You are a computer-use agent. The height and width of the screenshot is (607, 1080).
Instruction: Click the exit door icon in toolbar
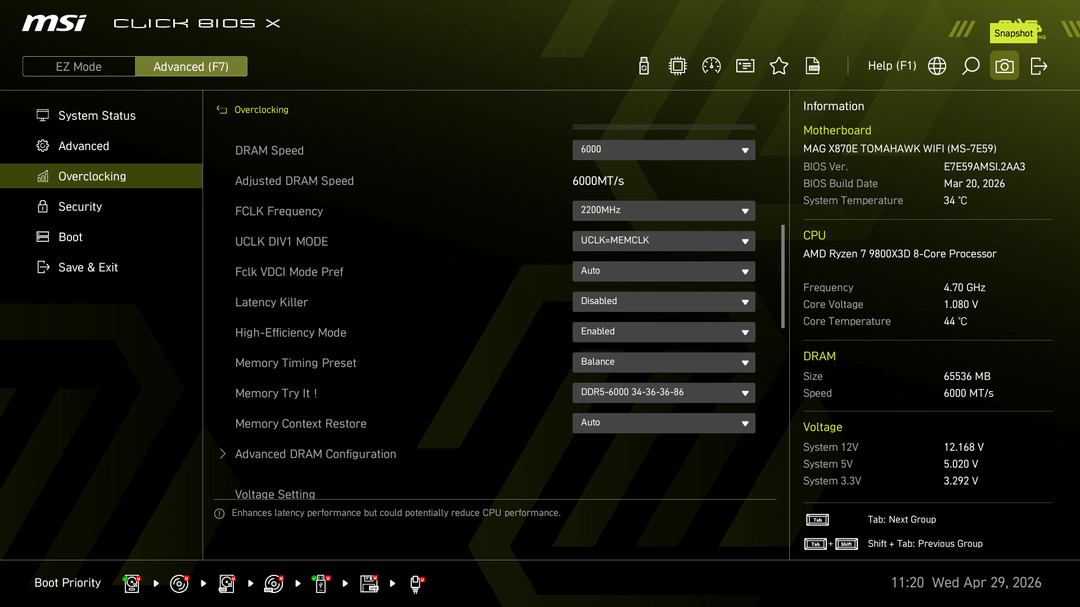tap(1039, 66)
